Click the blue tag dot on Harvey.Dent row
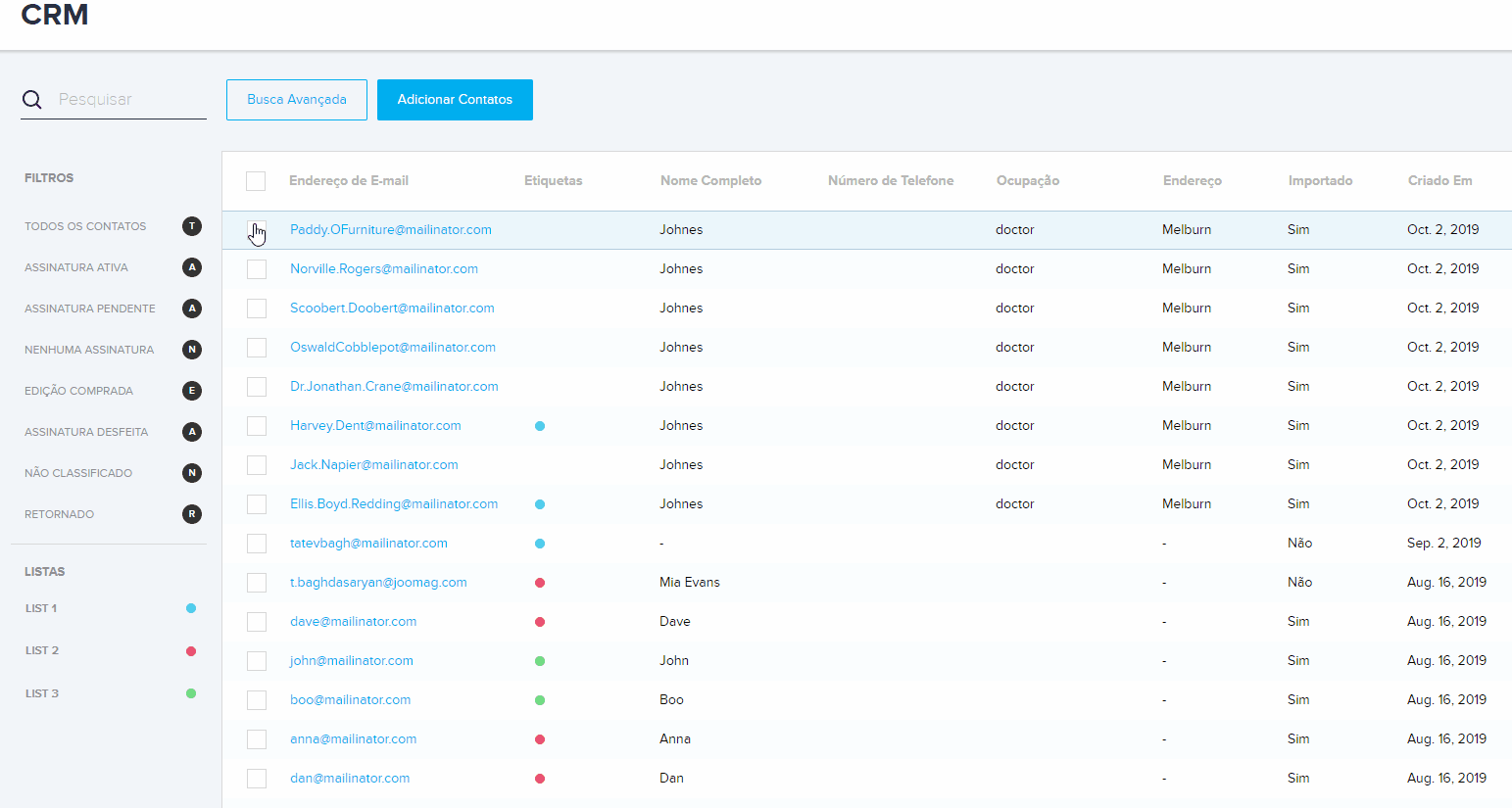 [540, 426]
